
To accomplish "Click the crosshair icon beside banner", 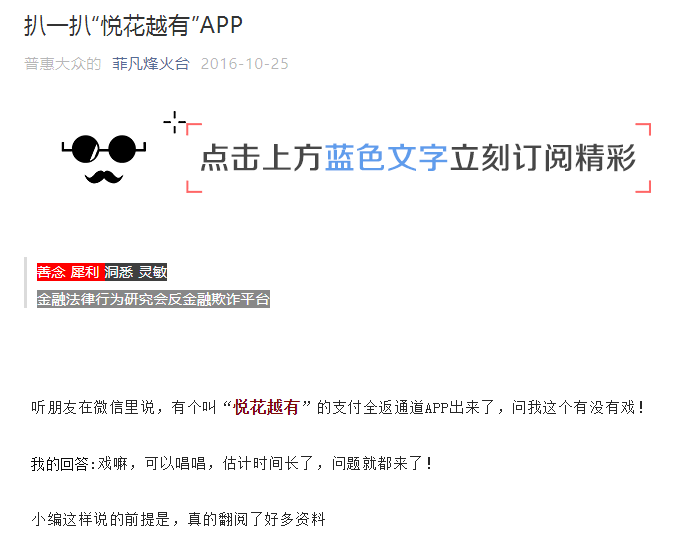I will coord(175,122).
